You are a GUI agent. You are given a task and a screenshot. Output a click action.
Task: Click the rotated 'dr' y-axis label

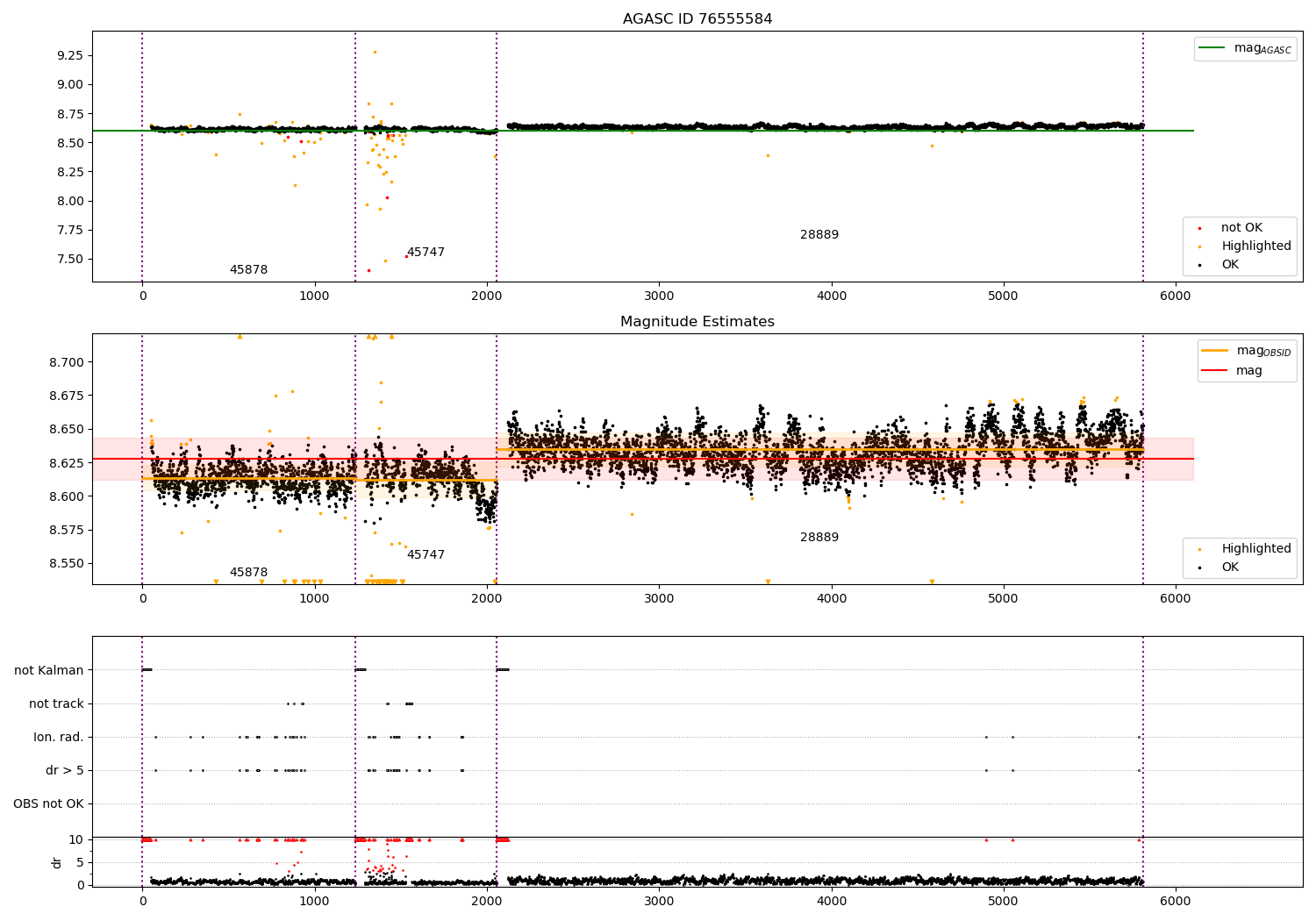[57, 862]
